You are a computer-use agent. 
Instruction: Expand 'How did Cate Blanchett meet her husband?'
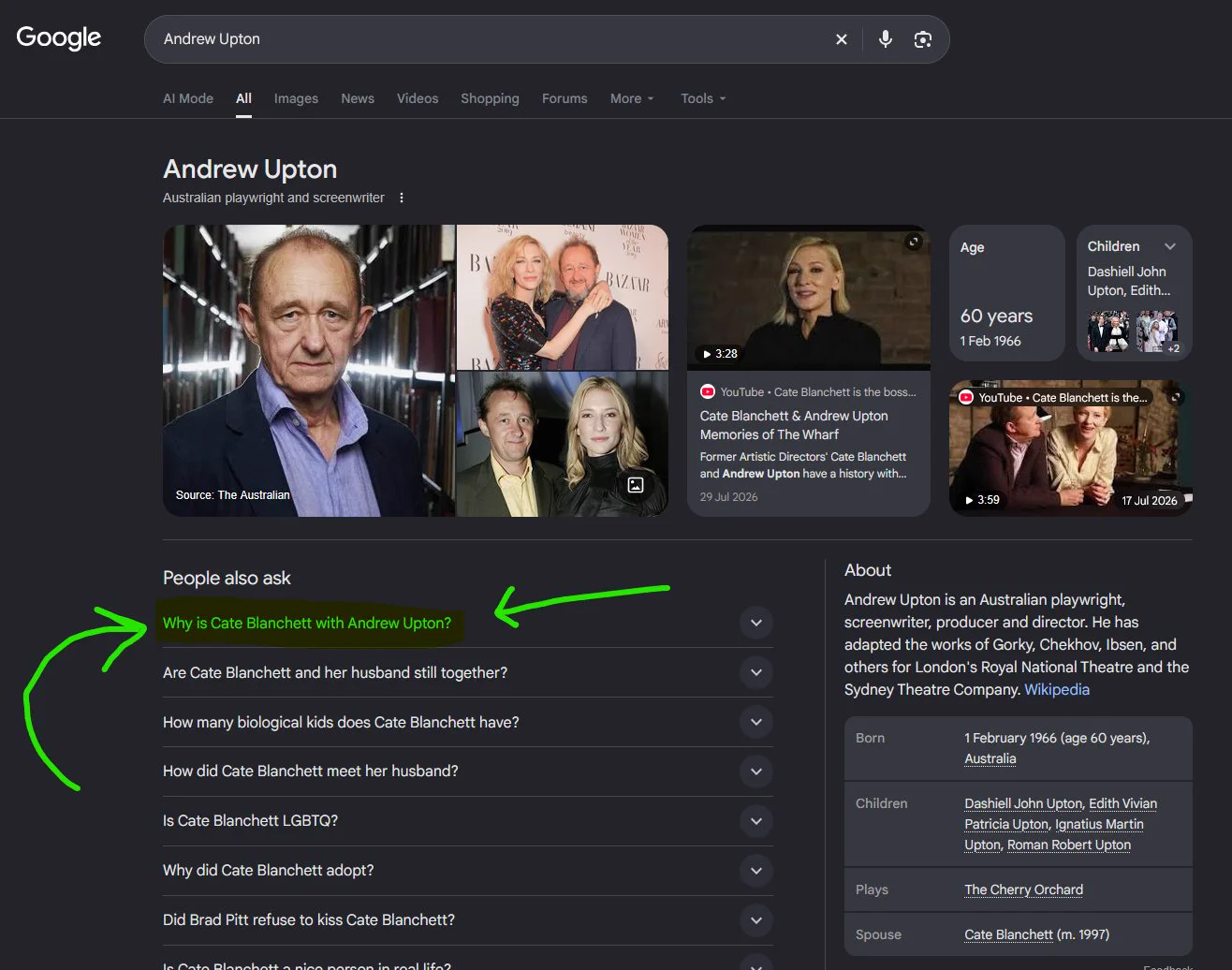[x=755, y=772]
